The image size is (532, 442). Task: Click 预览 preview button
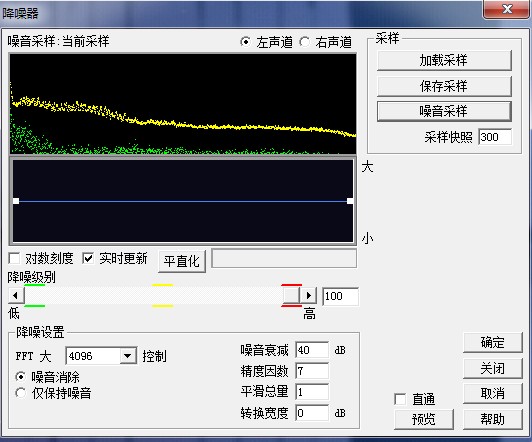pos(424,420)
